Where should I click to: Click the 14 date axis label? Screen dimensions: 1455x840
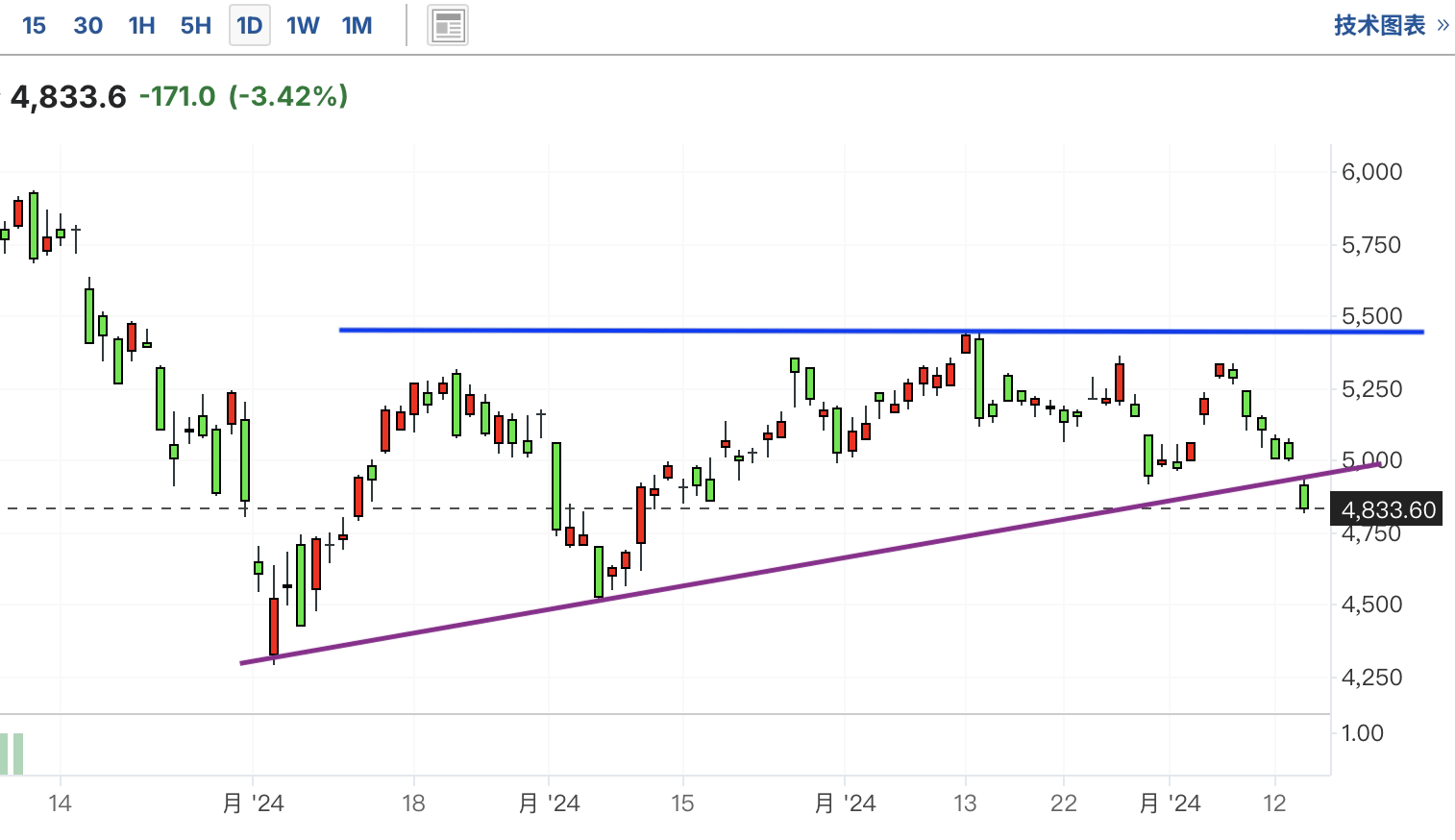[x=60, y=803]
